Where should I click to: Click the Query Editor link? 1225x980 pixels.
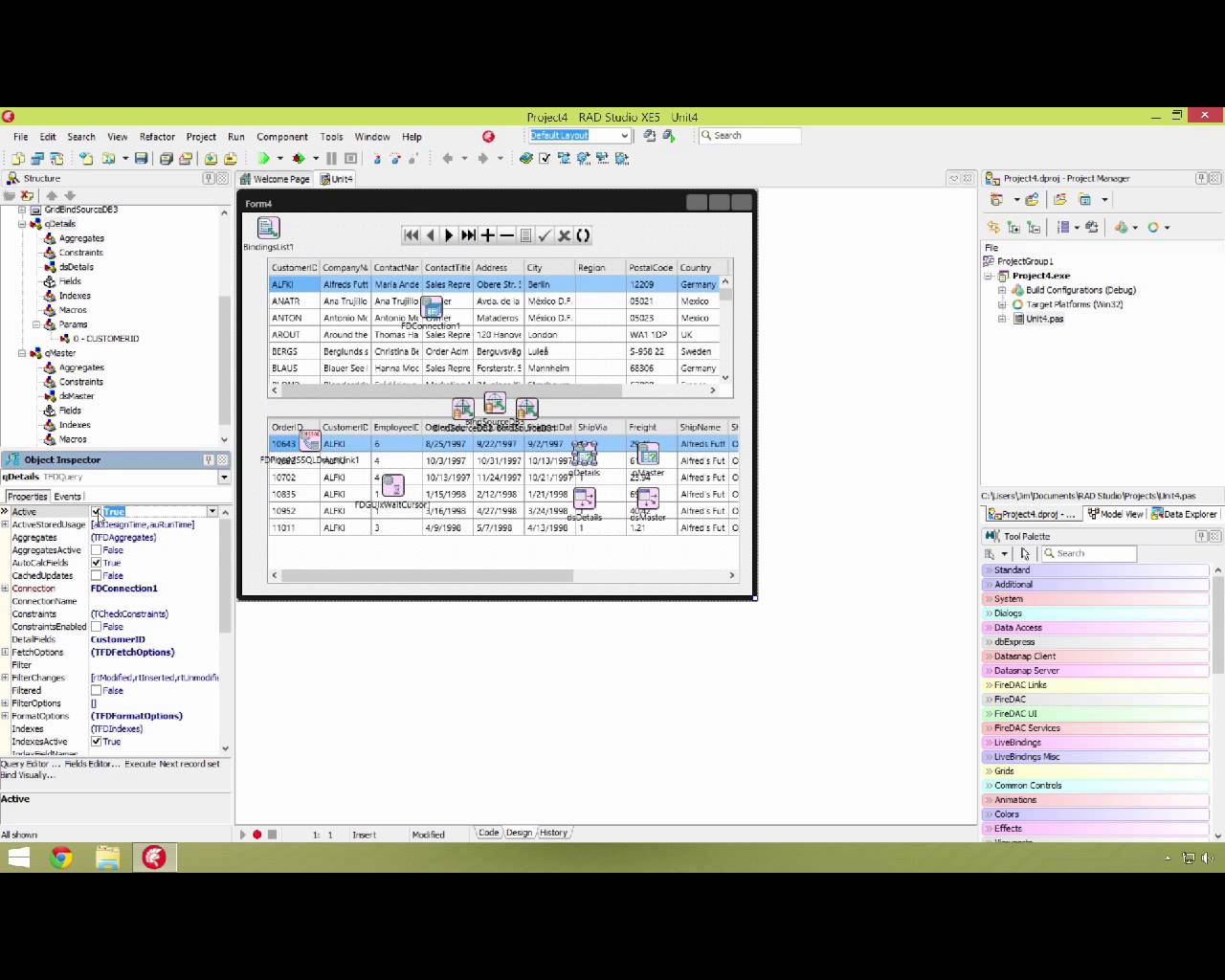click(x=32, y=764)
